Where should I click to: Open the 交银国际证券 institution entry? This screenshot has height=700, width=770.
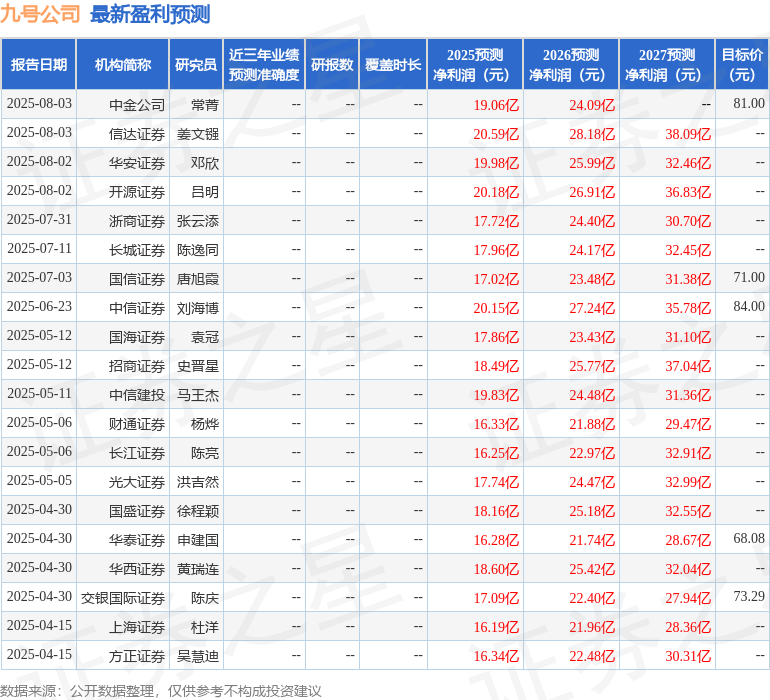(123, 598)
